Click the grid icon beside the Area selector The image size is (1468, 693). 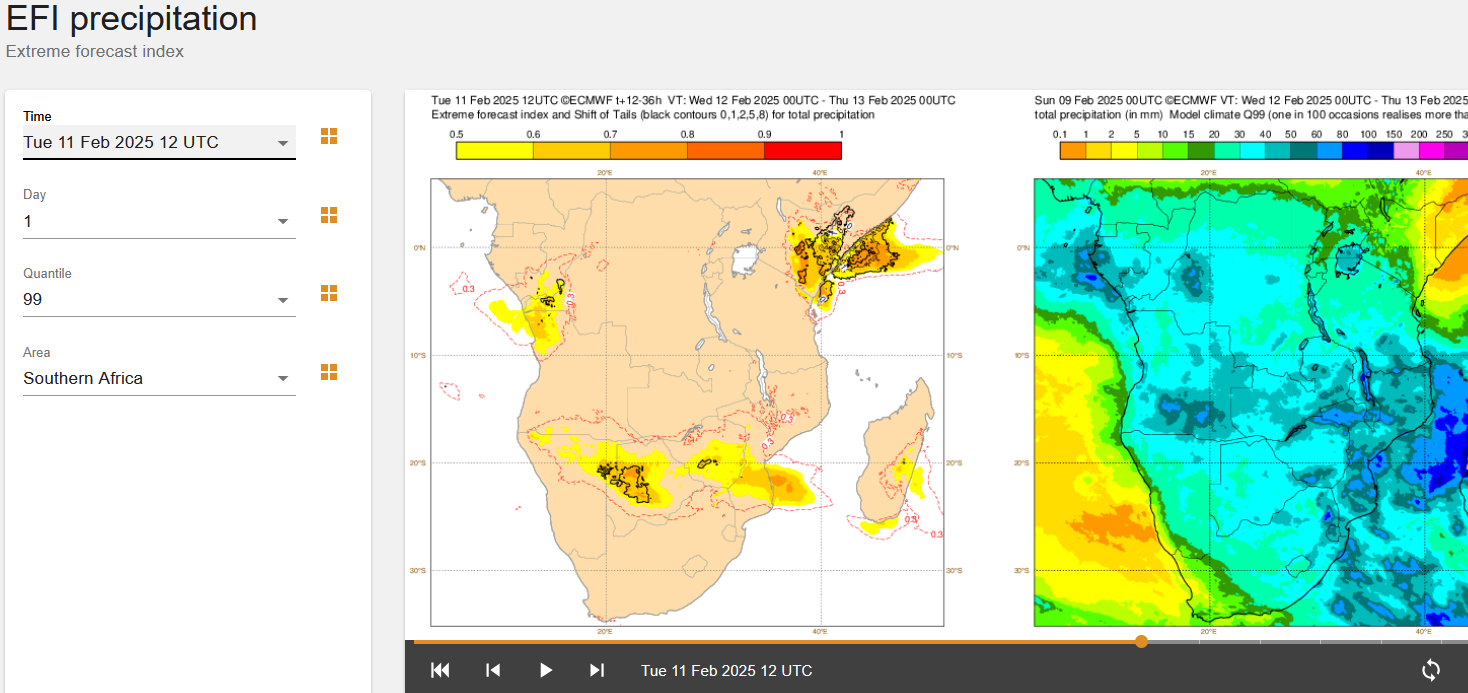click(x=329, y=372)
